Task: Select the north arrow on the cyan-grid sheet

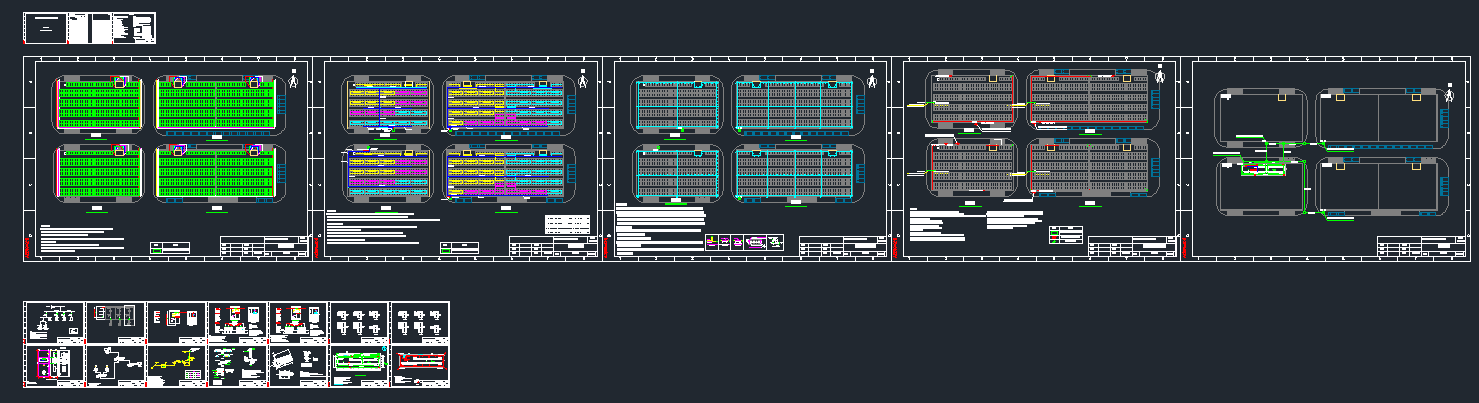Action: coord(873,80)
